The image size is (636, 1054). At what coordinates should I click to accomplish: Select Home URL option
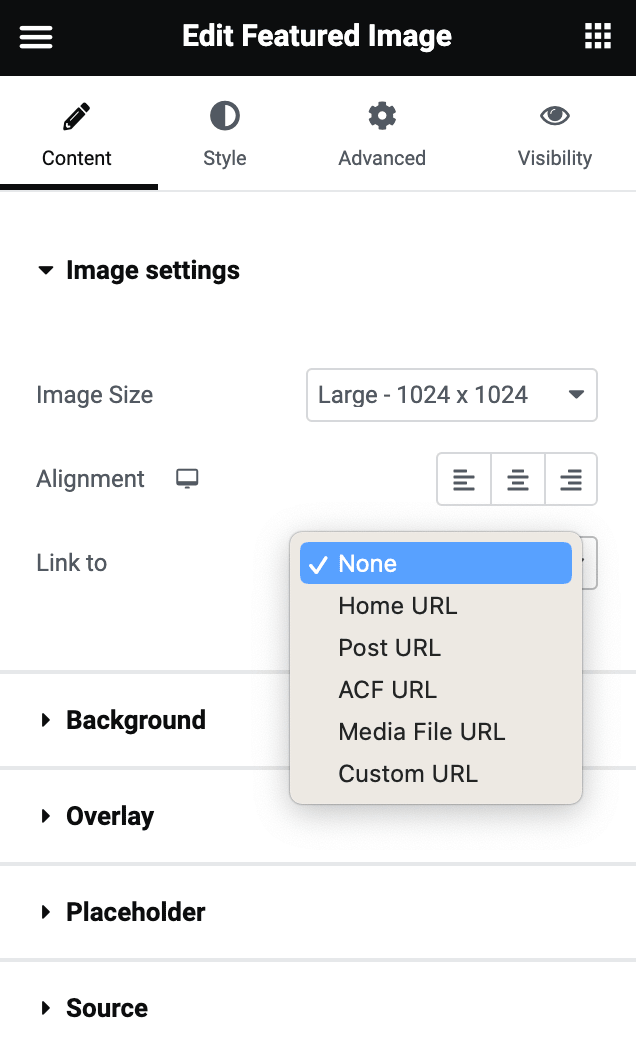coord(397,606)
